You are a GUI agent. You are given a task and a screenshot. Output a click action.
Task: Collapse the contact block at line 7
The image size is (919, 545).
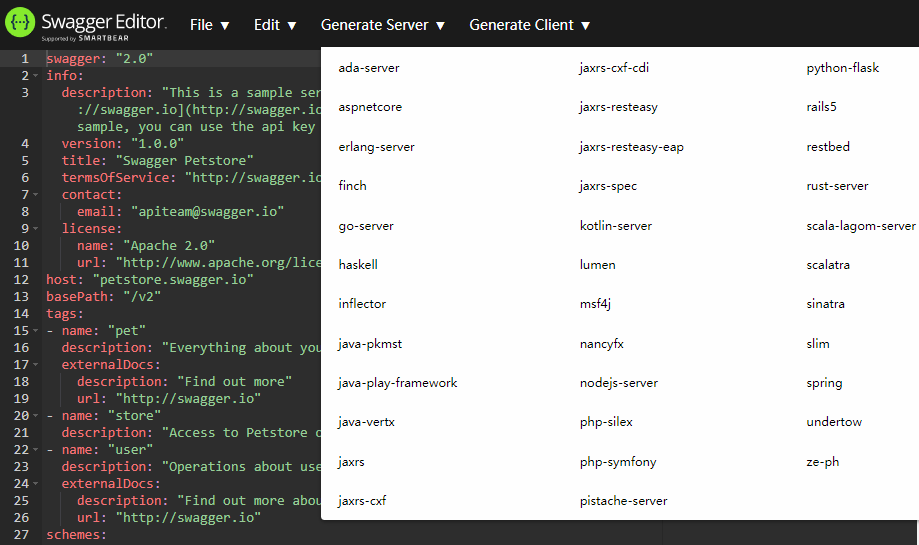click(x=36, y=195)
